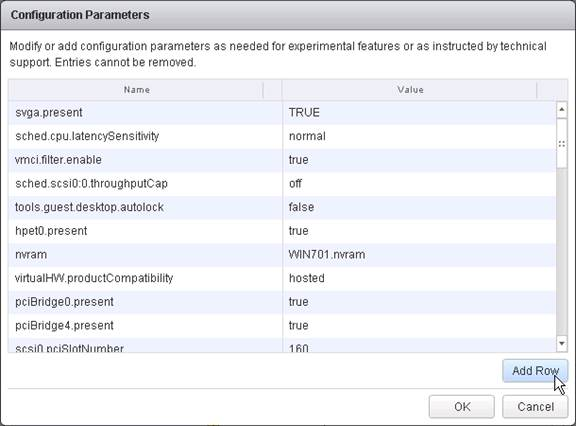Select the scsi0.pciSlotNumber row
The image size is (576, 426).
[282, 345]
